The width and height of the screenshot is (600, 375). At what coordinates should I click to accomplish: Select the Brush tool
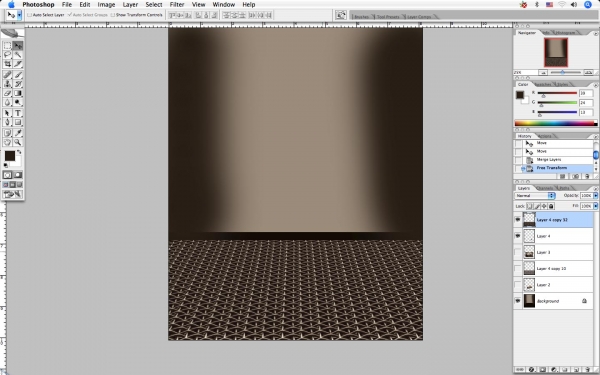coord(18,75)
